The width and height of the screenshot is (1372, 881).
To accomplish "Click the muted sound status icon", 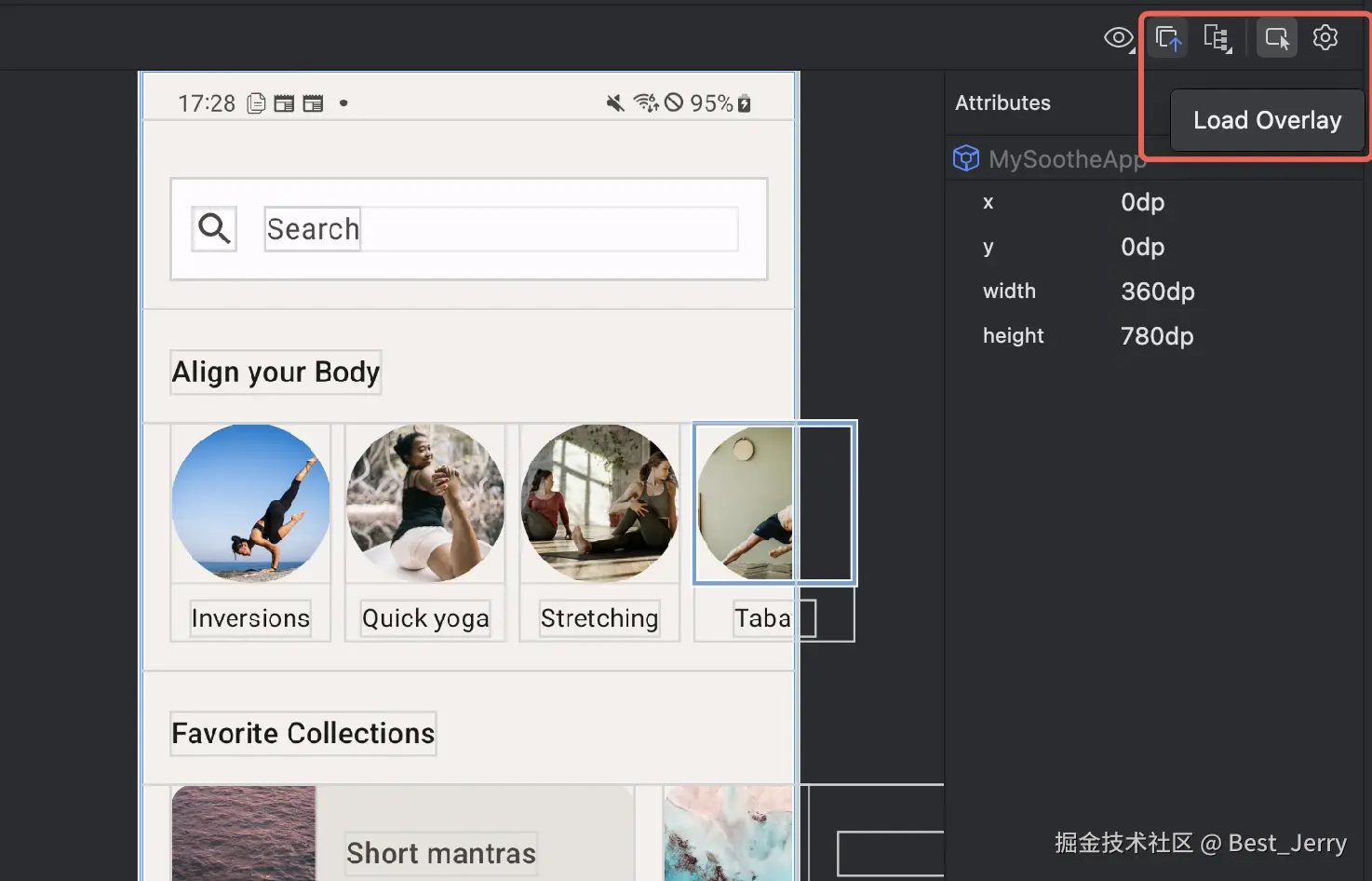I will 615,102.
